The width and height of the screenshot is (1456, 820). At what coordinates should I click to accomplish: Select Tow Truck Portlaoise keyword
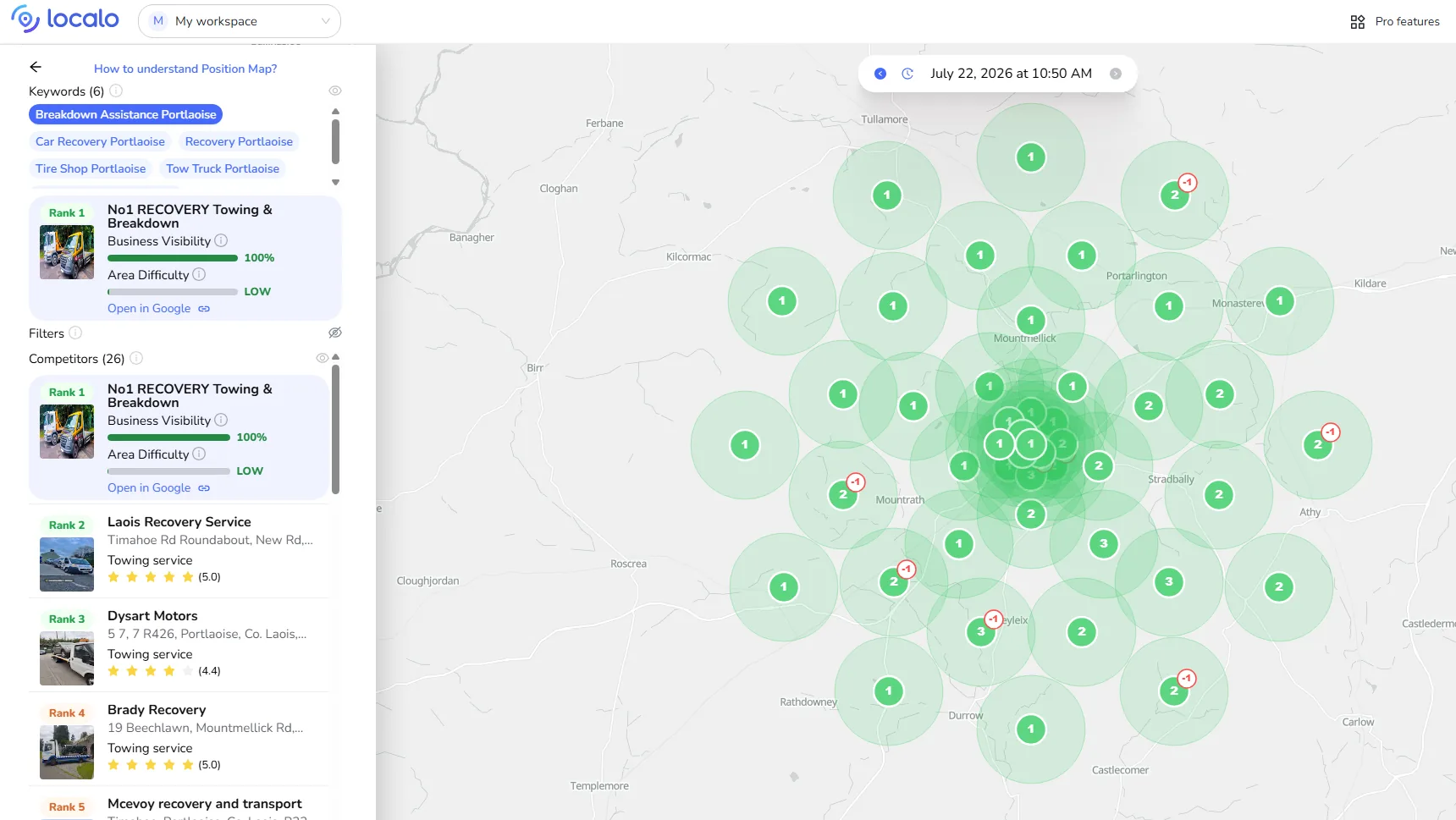[x=223, y=168]
